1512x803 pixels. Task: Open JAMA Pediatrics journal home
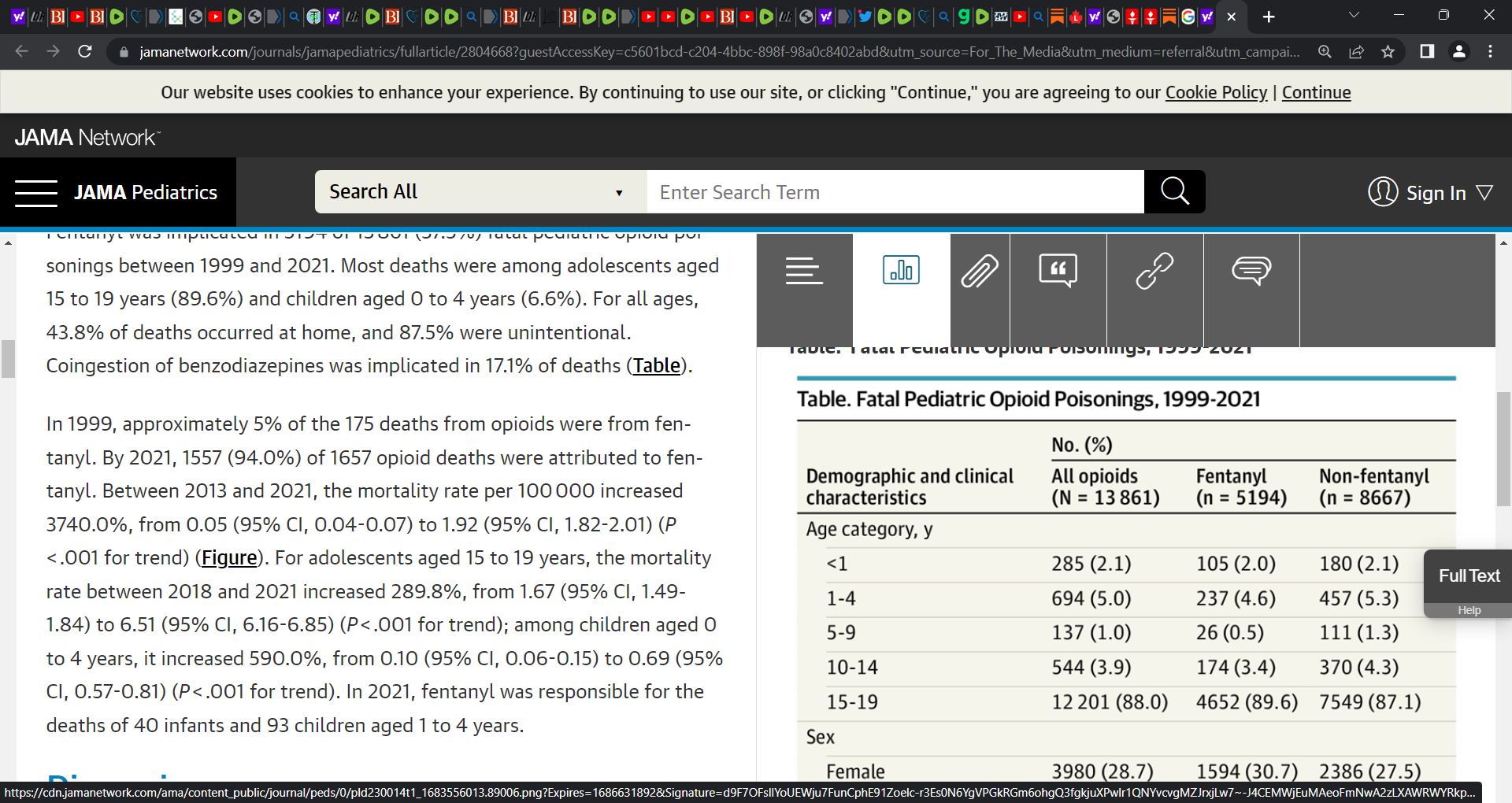tap(146, 192)
